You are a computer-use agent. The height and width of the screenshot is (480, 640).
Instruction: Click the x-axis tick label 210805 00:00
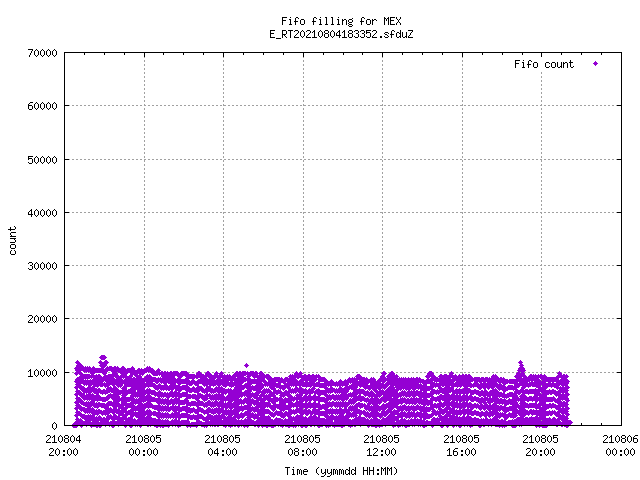[x=143, y=446]
